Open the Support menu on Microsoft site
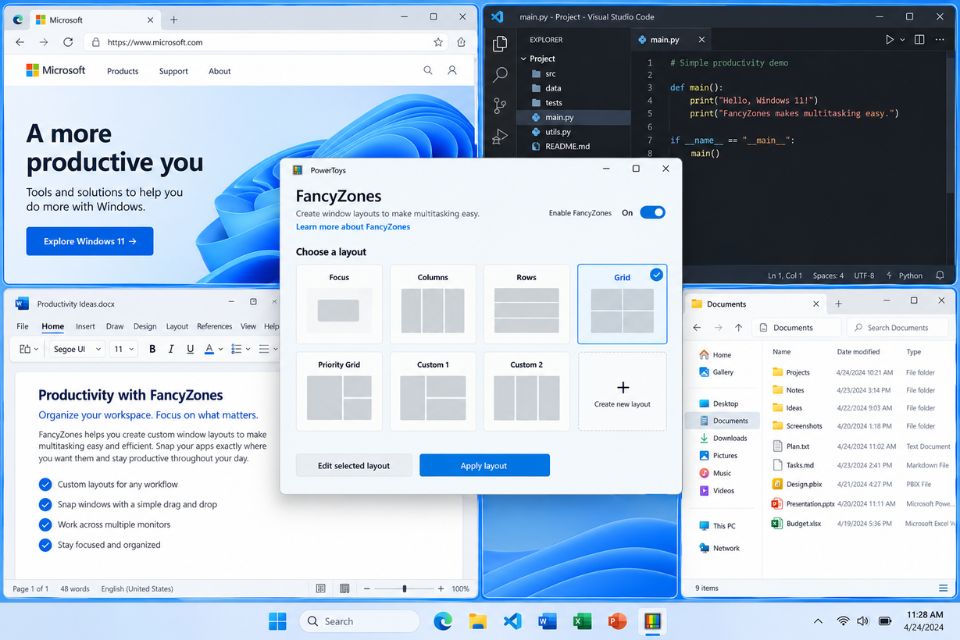The height and width of the screenshot is (640, 960). coord(173,71)
